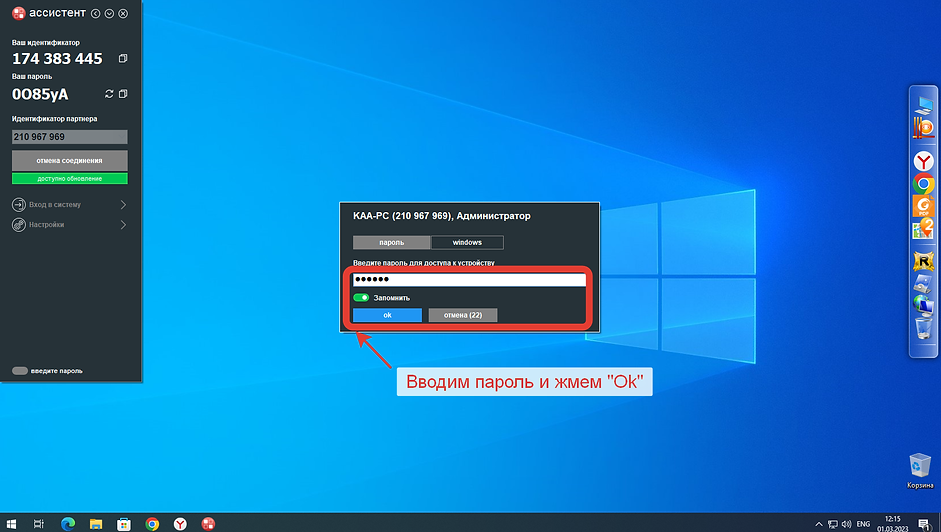Viewport: 941px width, 532px height.
Task: Open the disk drive icon in dock
Action: click(x=924, y=283)
